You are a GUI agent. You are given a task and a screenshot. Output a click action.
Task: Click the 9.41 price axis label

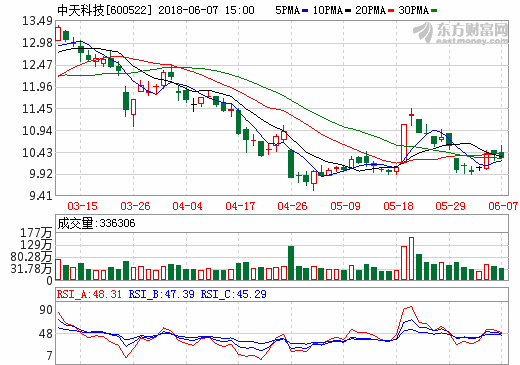coord(41,196)
